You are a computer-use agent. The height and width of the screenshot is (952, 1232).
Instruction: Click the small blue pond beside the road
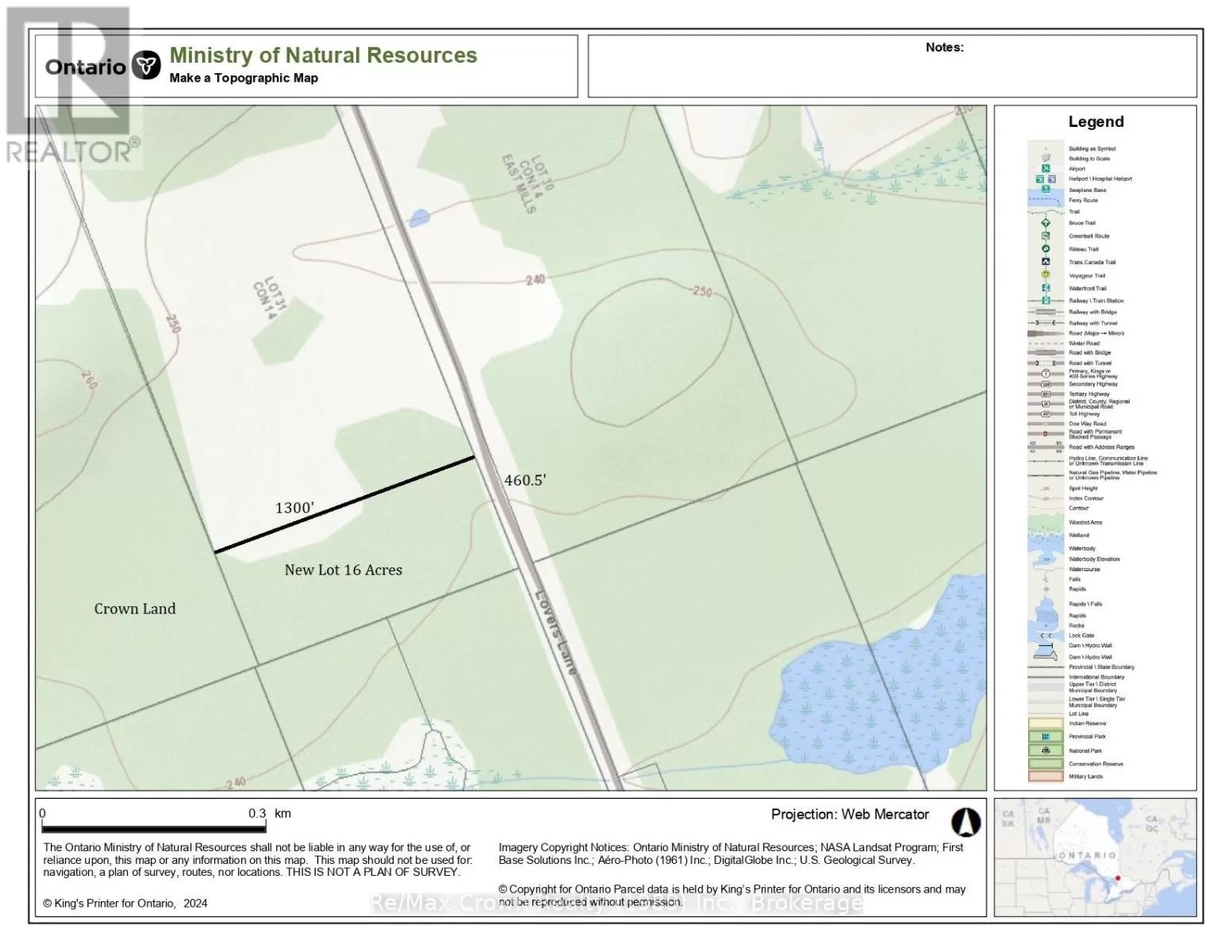(x=419, y=217)
